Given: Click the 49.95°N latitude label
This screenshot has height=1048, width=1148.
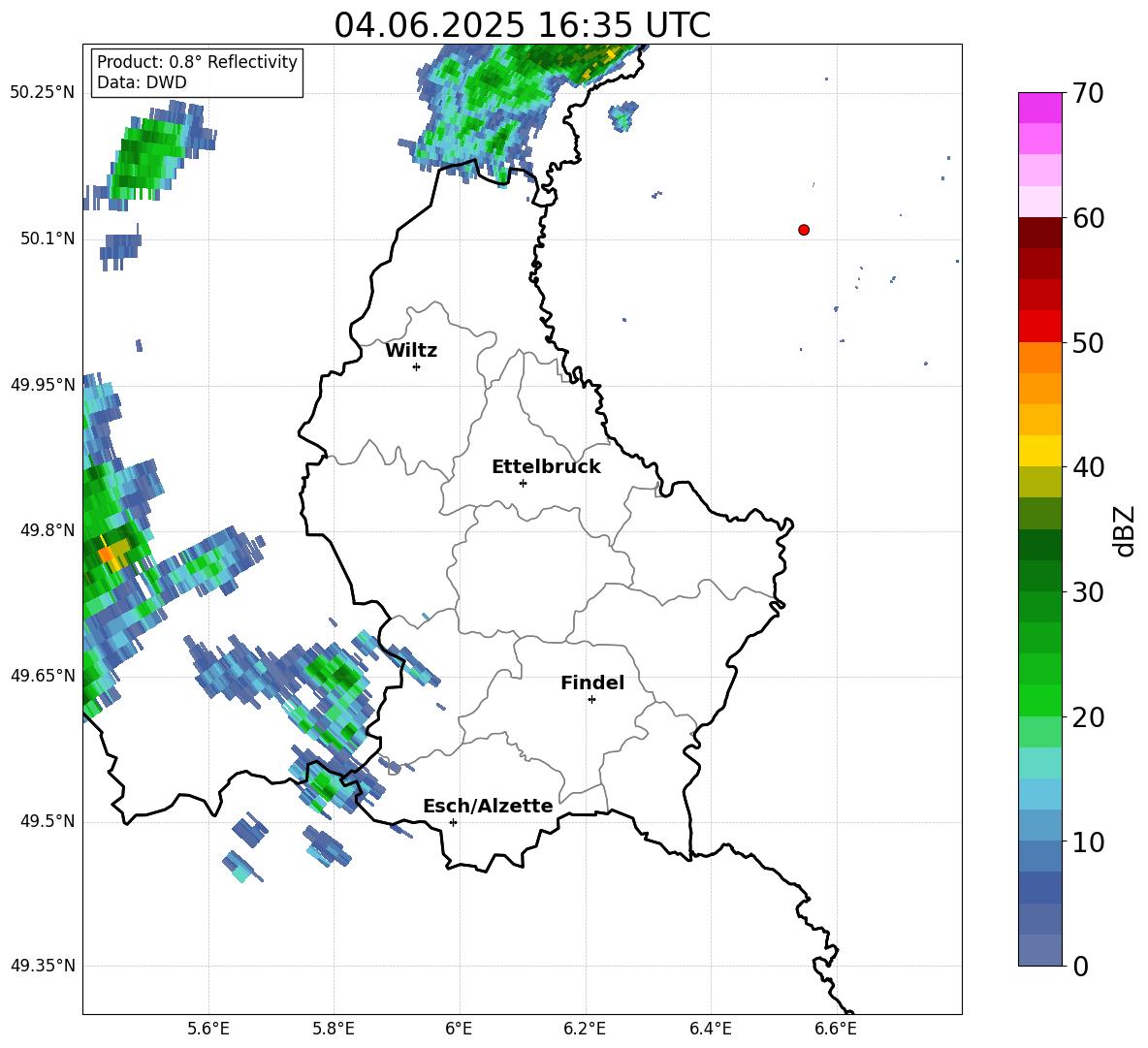Looking at the screenshot, I should click(x=42, y=384).
